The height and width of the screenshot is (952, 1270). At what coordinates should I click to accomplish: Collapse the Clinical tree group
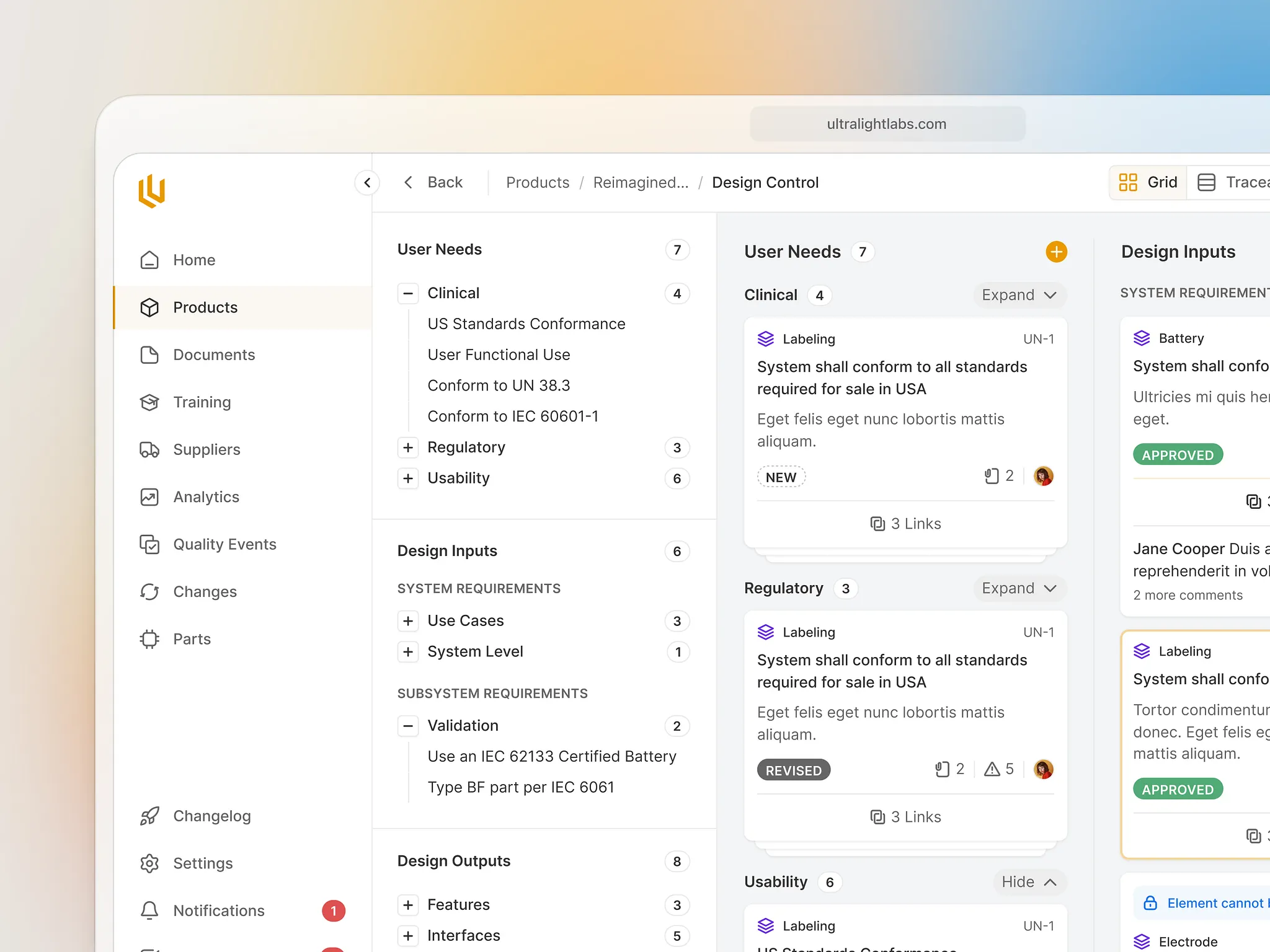point(407,293)
